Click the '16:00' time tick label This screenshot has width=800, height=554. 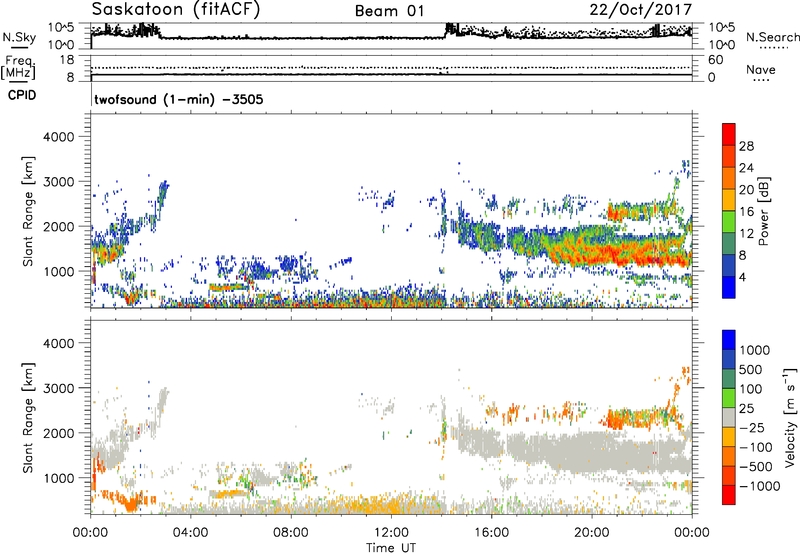(491, 533)
